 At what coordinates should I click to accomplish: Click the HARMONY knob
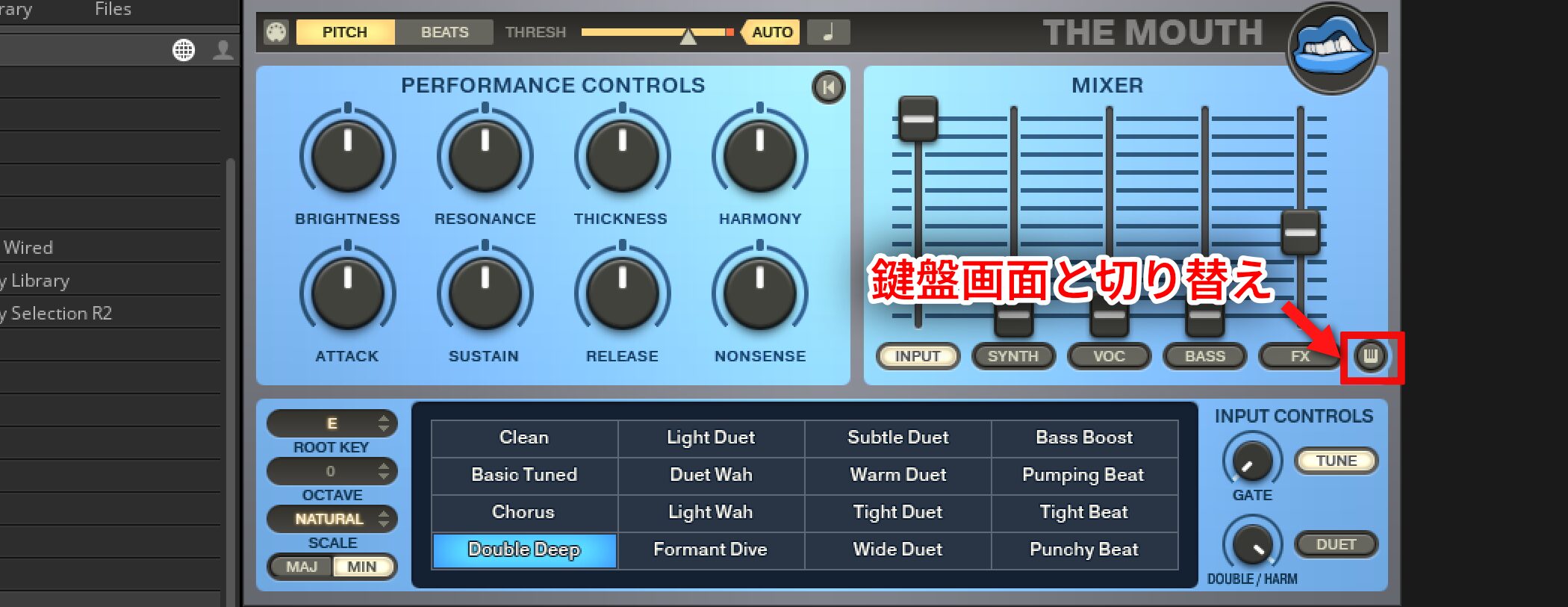[x=759, y=155]
